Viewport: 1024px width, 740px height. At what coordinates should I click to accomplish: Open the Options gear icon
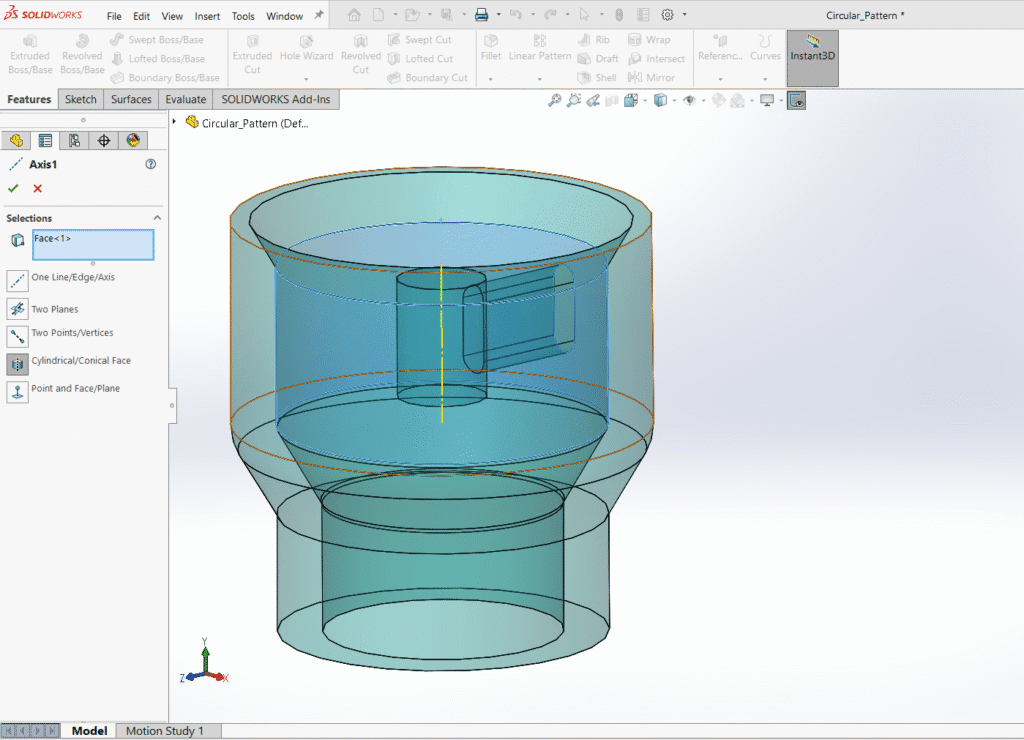[667, 14]
